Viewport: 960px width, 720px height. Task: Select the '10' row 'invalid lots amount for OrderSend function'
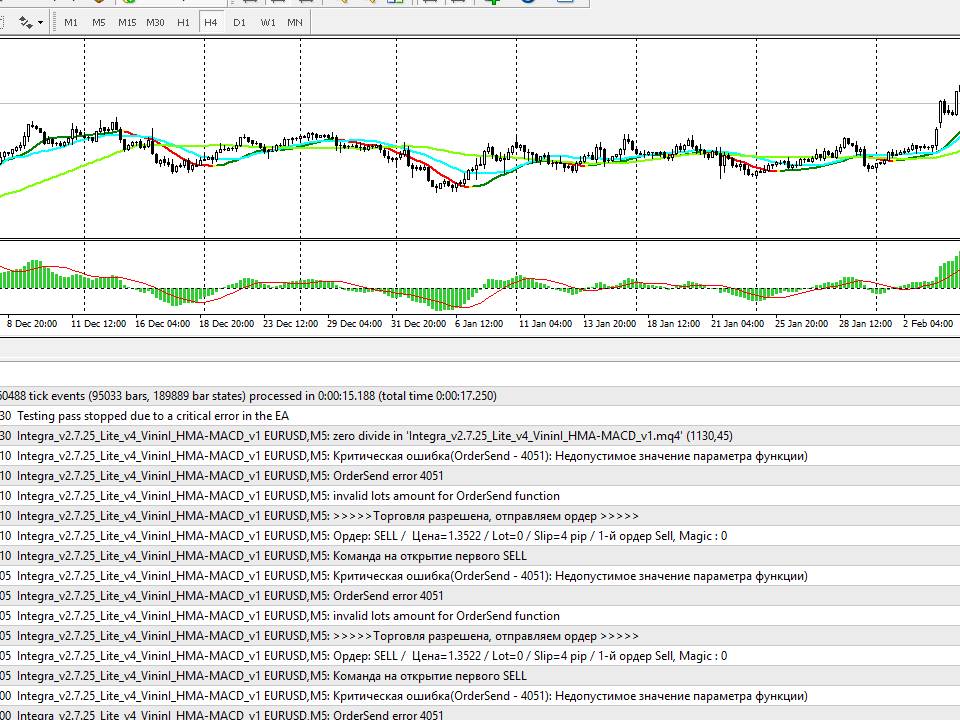[x=480, y=496]
